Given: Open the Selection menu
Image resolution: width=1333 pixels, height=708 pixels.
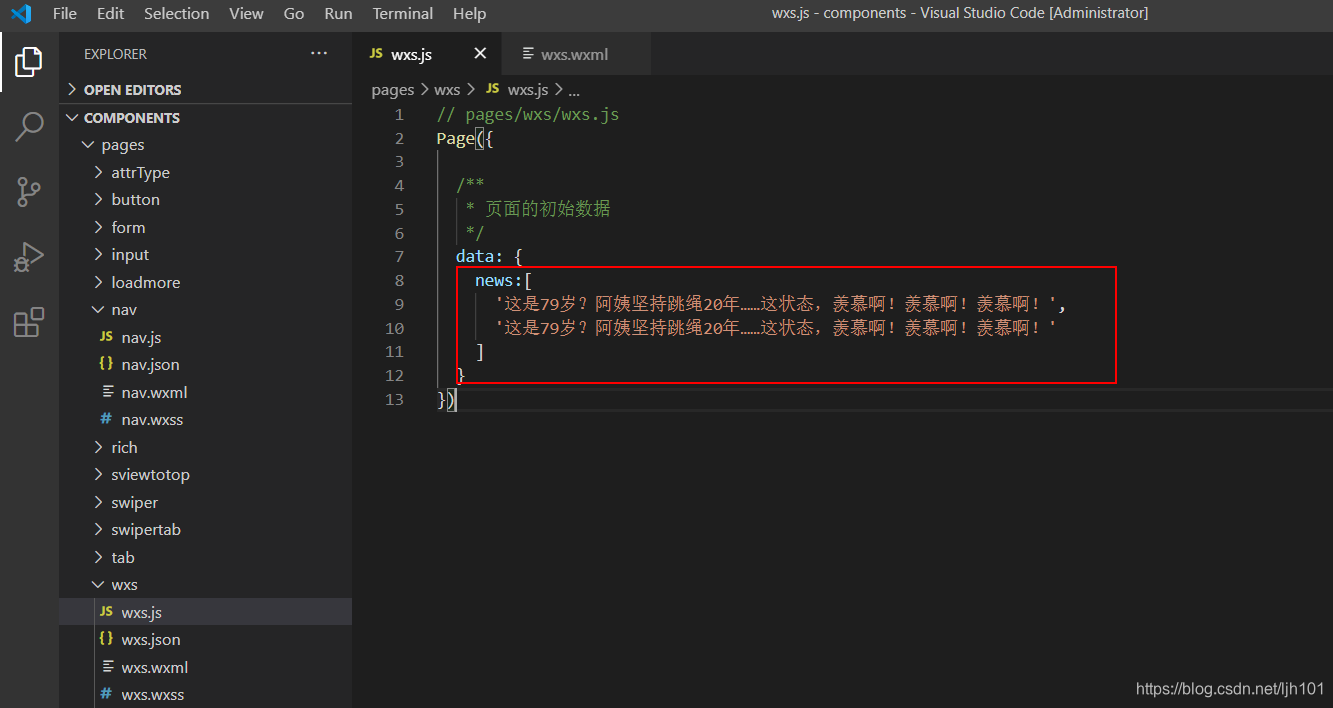Looking at the screenshot, I should (x=177, y=14).
